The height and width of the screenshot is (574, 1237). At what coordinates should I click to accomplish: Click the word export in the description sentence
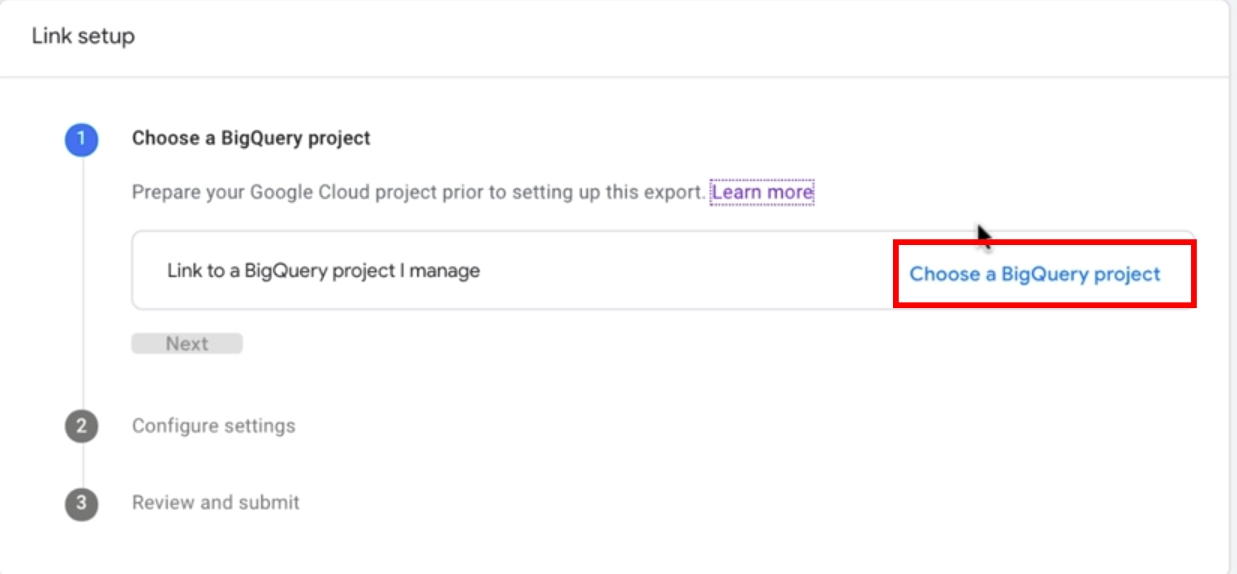673,191
